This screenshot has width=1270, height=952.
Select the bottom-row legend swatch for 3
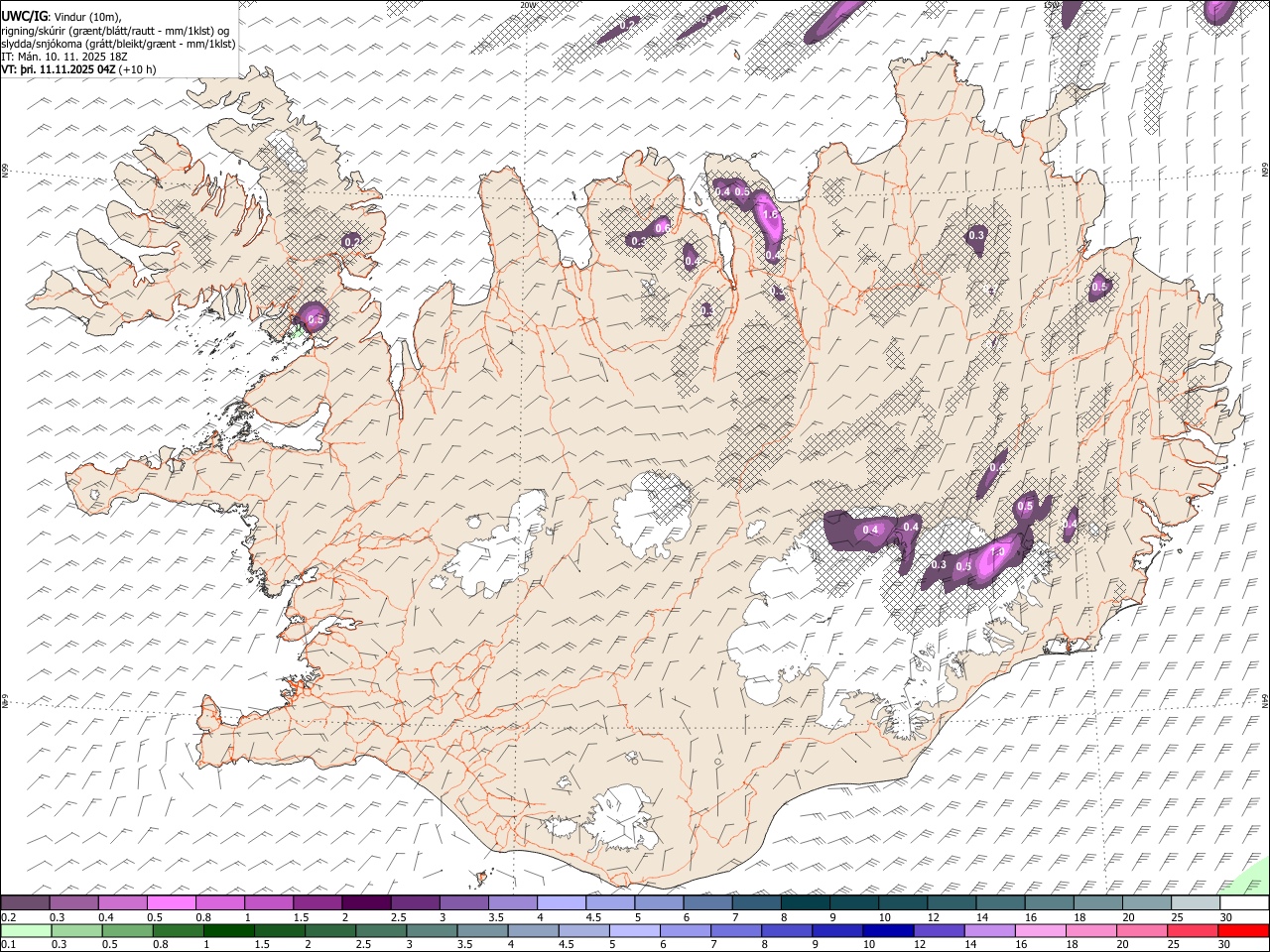432,930
